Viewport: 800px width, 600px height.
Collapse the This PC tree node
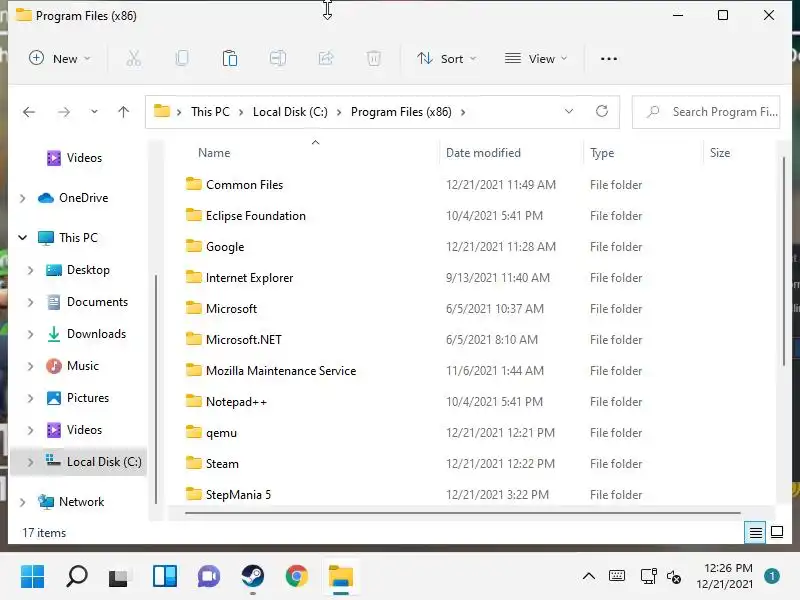pyautogui.click(x=22, y=238)
